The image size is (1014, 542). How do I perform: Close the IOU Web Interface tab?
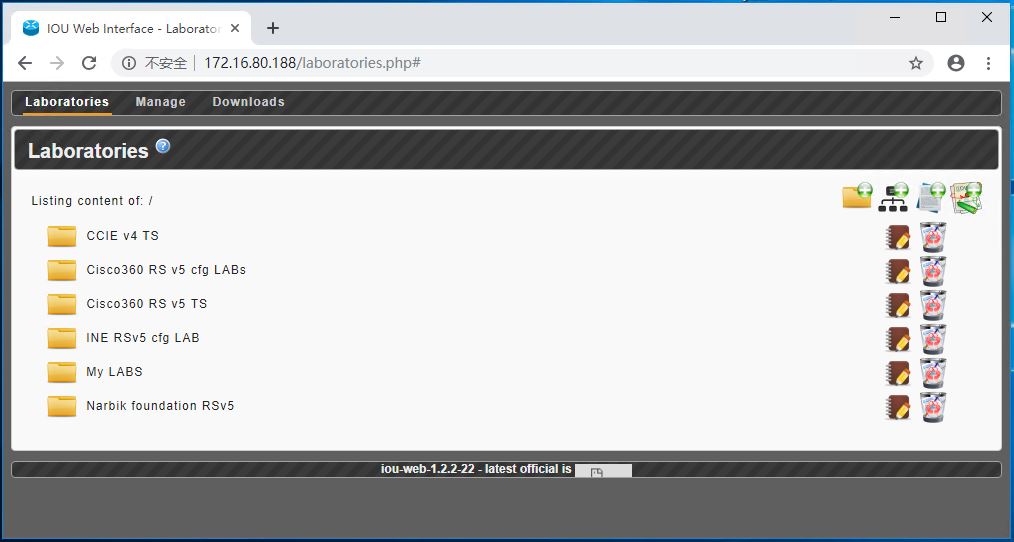[x=235, y=28]
